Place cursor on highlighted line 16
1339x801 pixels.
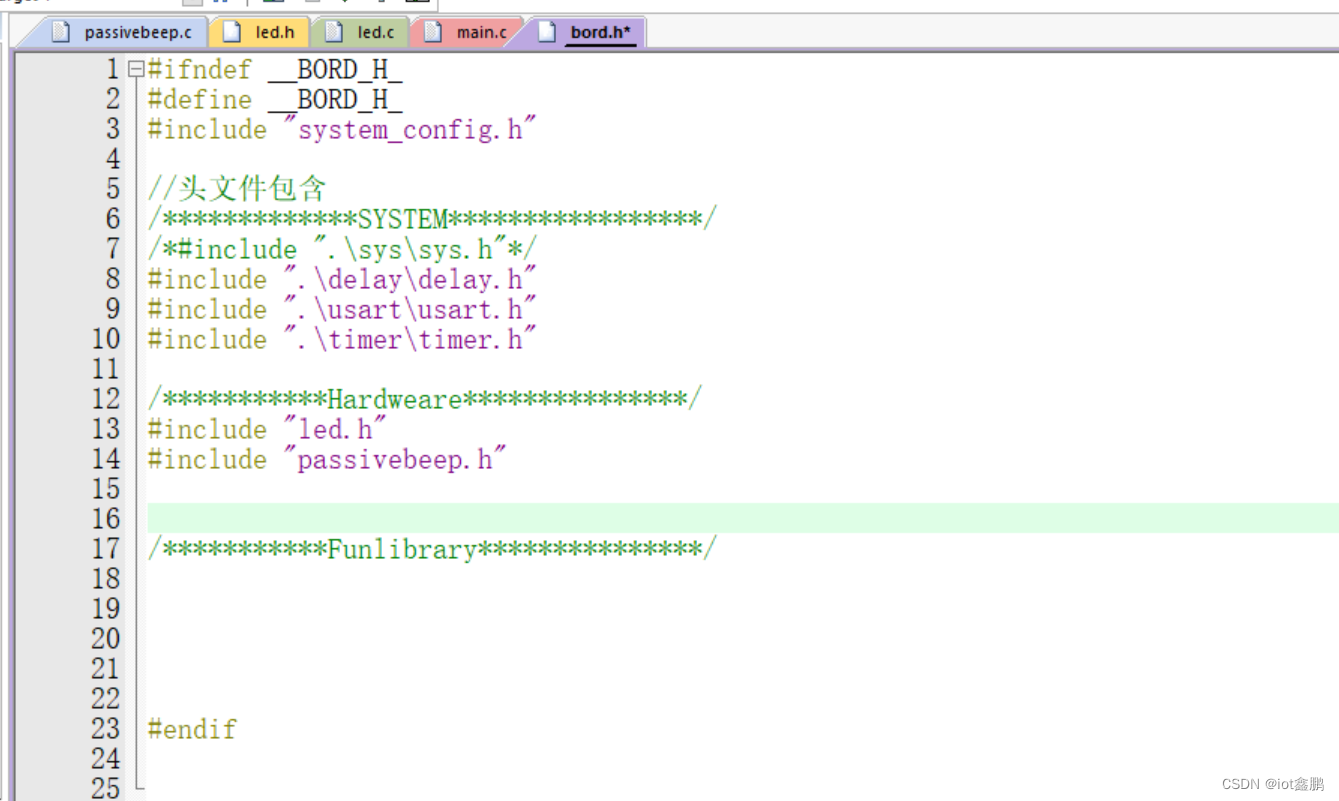pos(742,518)
